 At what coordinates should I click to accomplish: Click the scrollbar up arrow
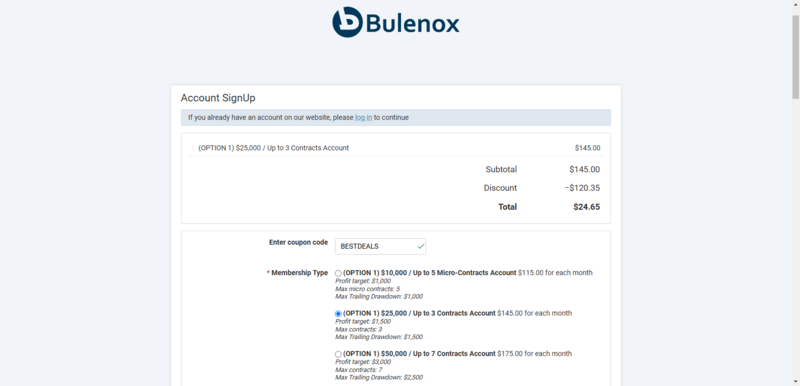coord(795,5)
